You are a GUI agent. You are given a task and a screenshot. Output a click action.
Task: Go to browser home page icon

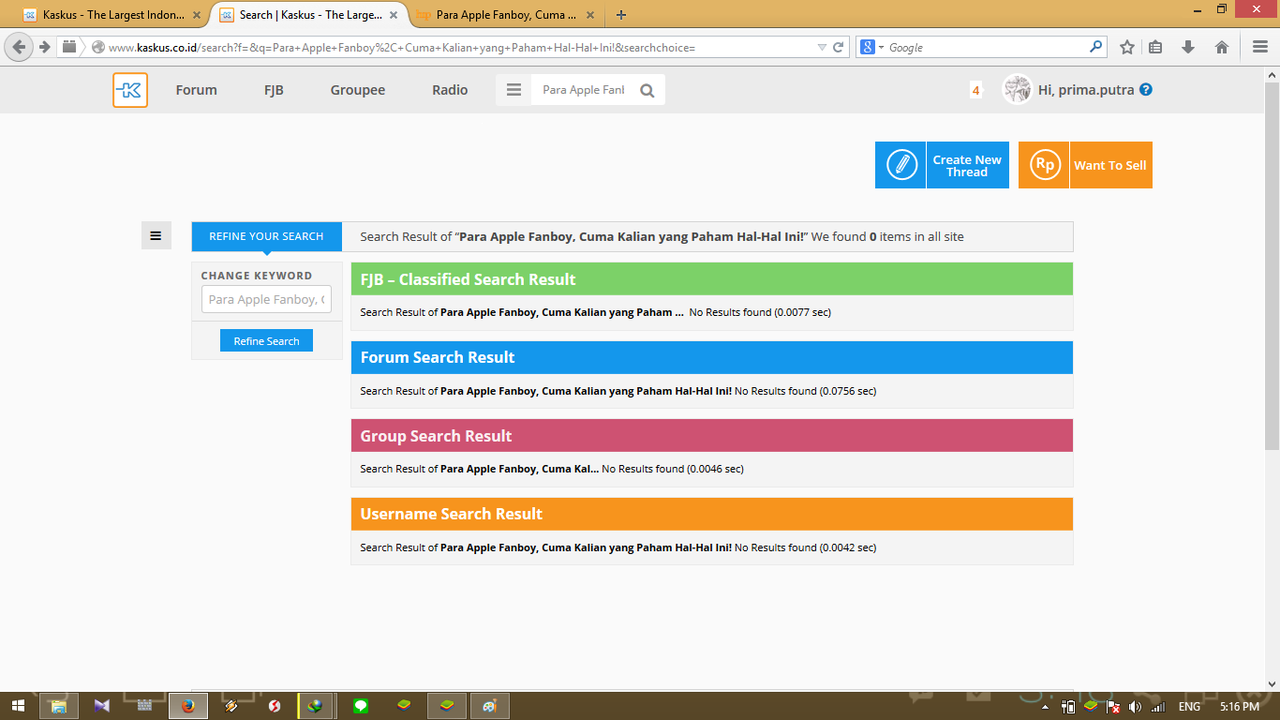coord(1222,47)
